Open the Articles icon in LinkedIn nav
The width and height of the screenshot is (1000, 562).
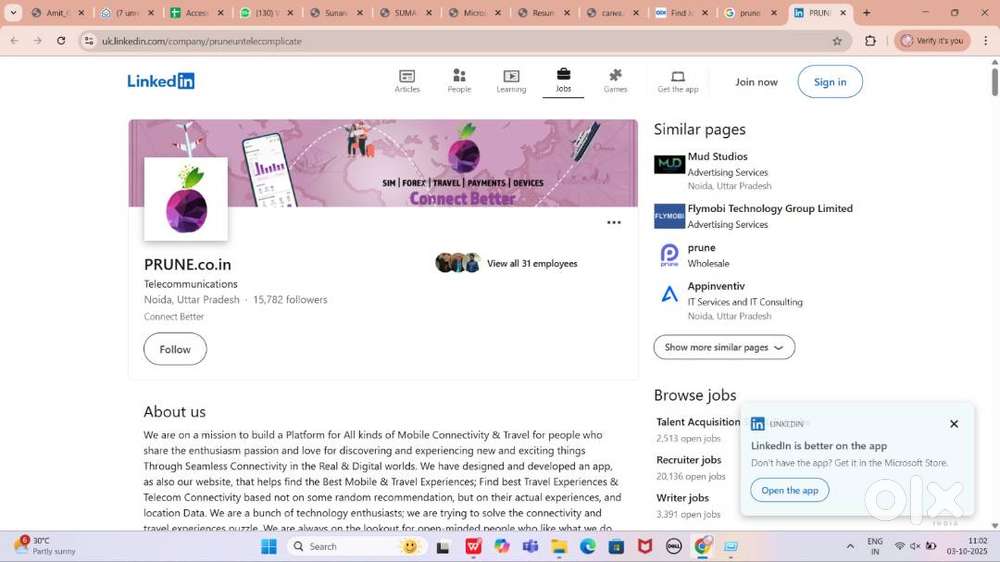(x=407, y=76)
